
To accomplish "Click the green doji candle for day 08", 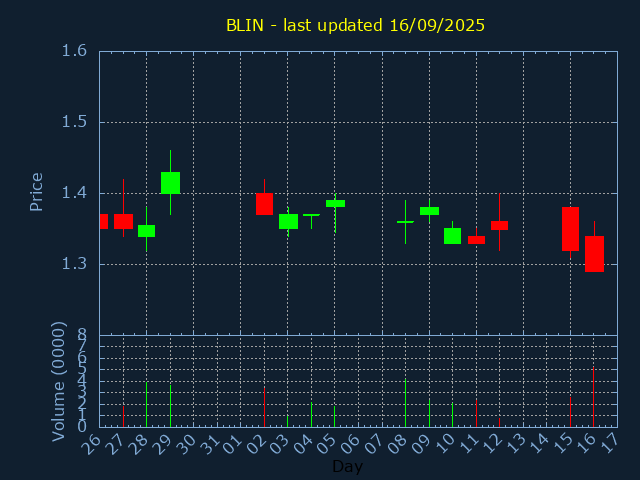I will (405, 222).
